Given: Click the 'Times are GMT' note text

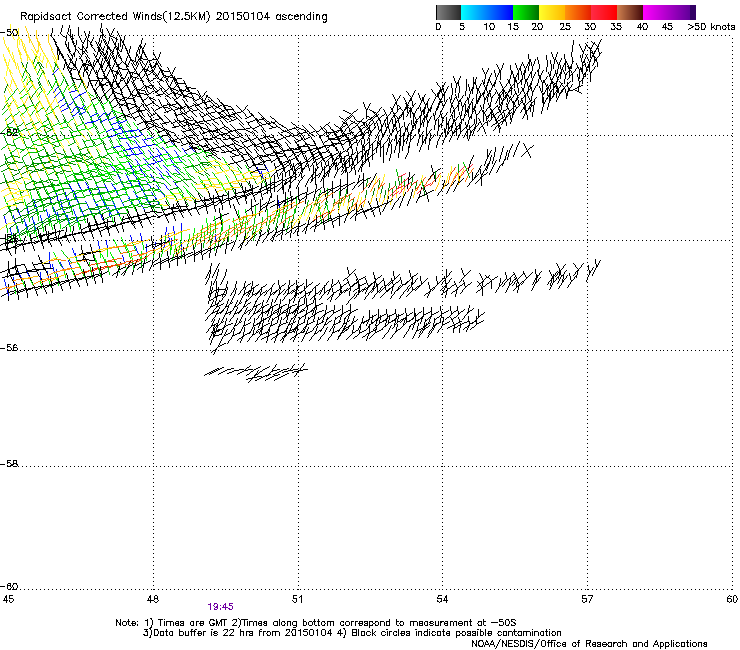Looking at the screenshot, I should coord(193,623).
